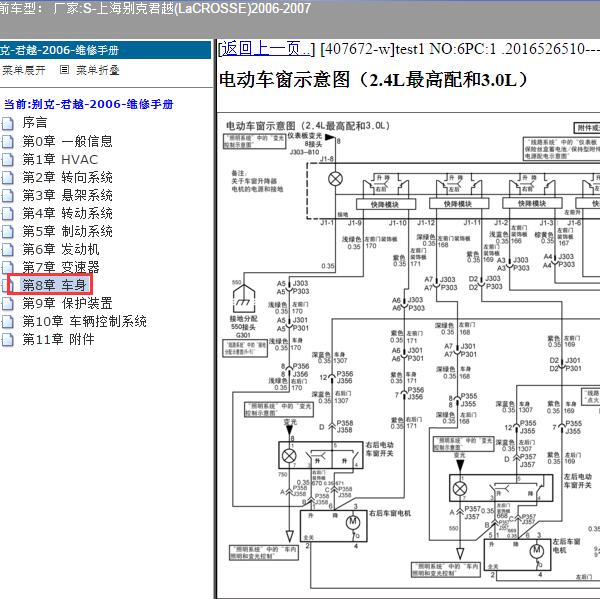Image resolution: width=600 pixels, height=599 pixels.
Task: Click 菜单折叠 to collapse menu
Action: tap(98, 70)
